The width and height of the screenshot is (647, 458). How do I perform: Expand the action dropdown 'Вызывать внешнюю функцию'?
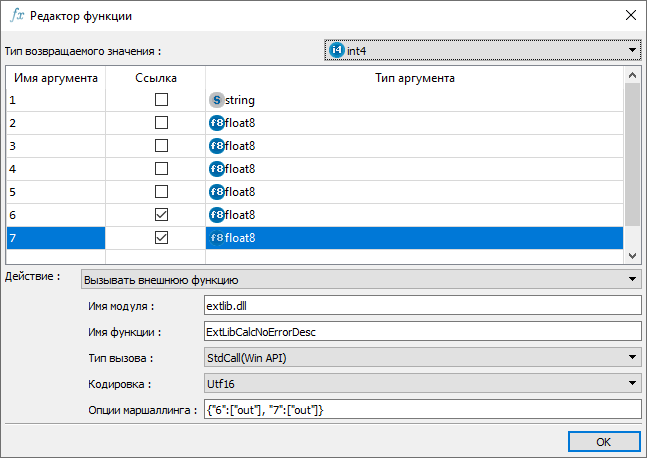(632, 279)
